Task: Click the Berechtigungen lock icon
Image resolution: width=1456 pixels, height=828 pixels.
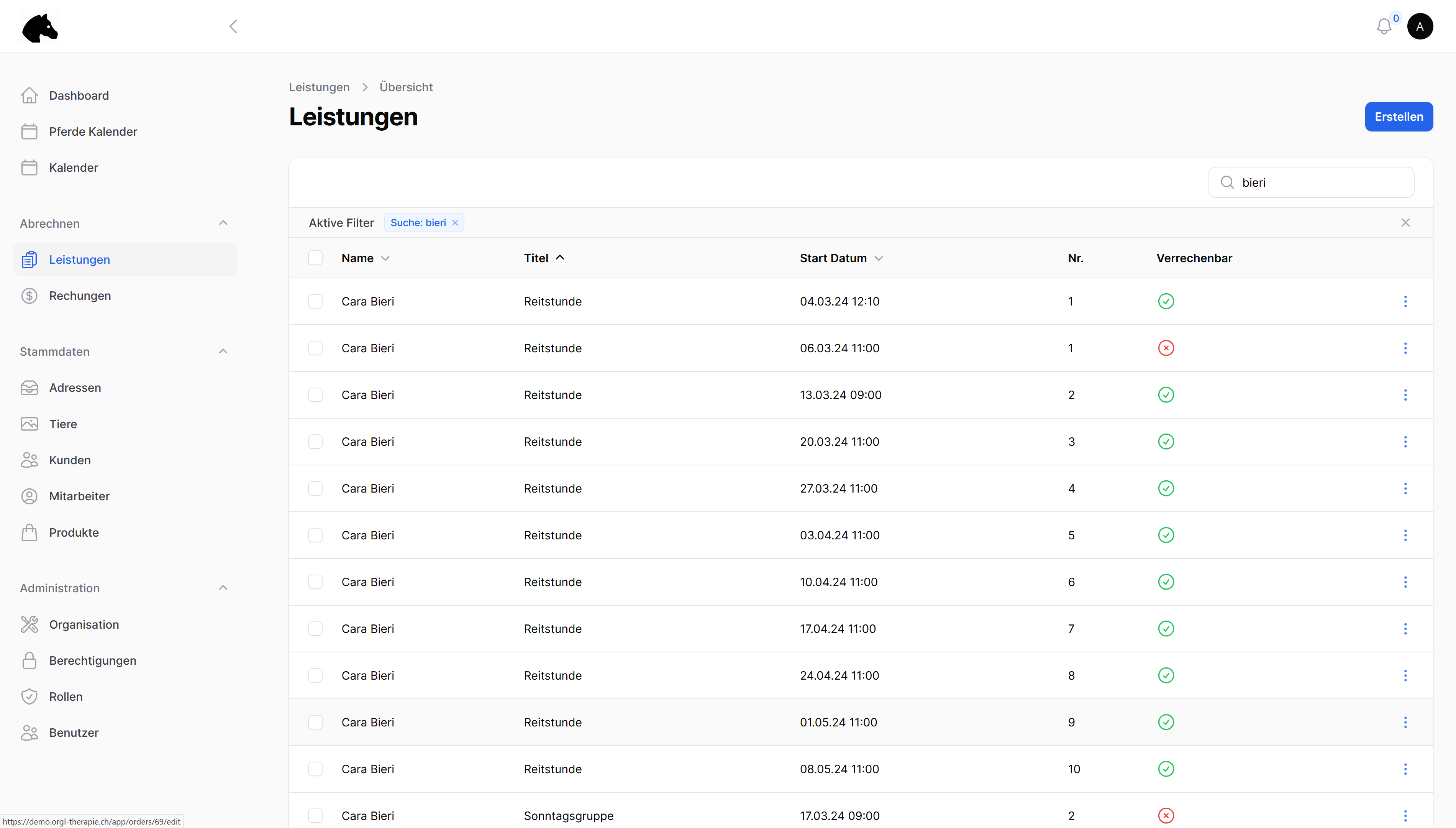Action: [x=29, y=660]
